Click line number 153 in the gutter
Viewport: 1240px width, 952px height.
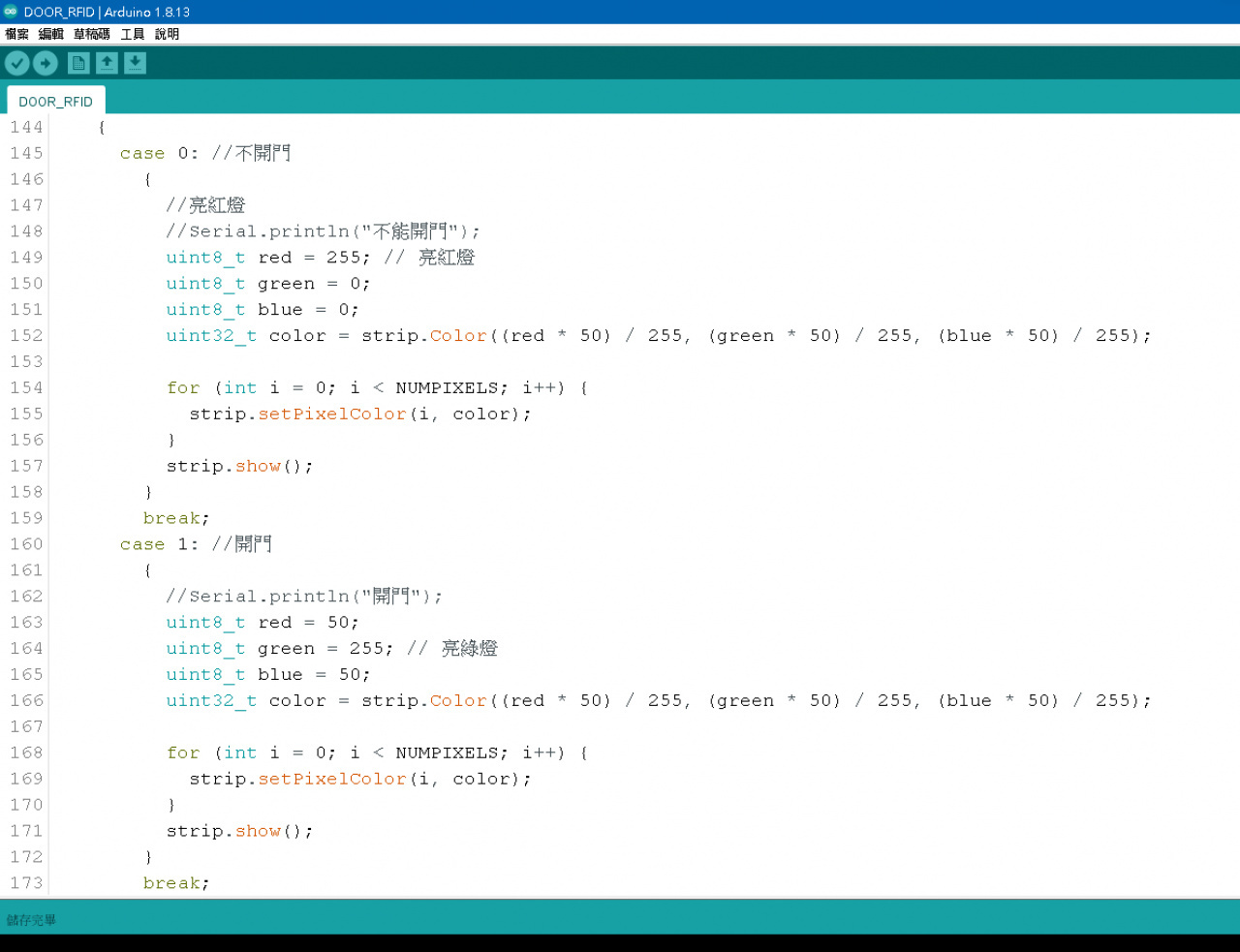point(26,361)
